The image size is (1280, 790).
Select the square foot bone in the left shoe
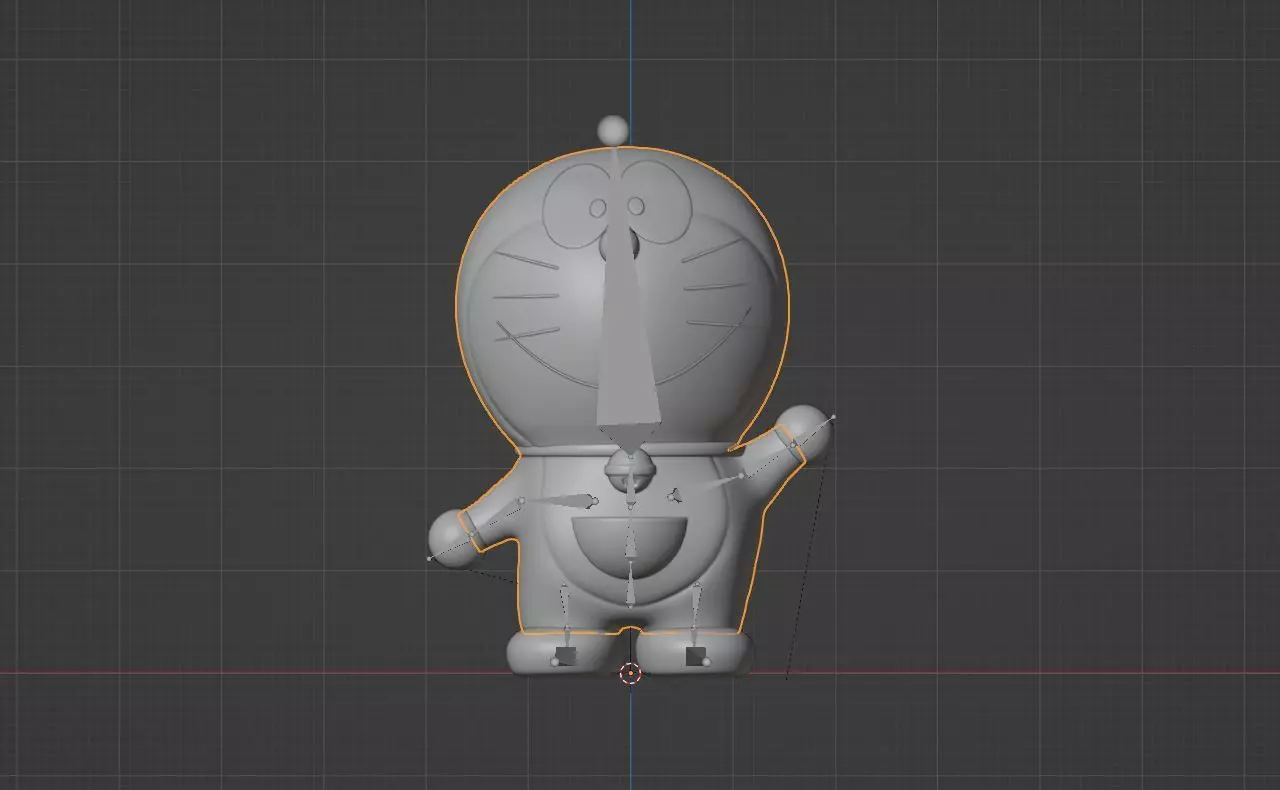[566, 656]
